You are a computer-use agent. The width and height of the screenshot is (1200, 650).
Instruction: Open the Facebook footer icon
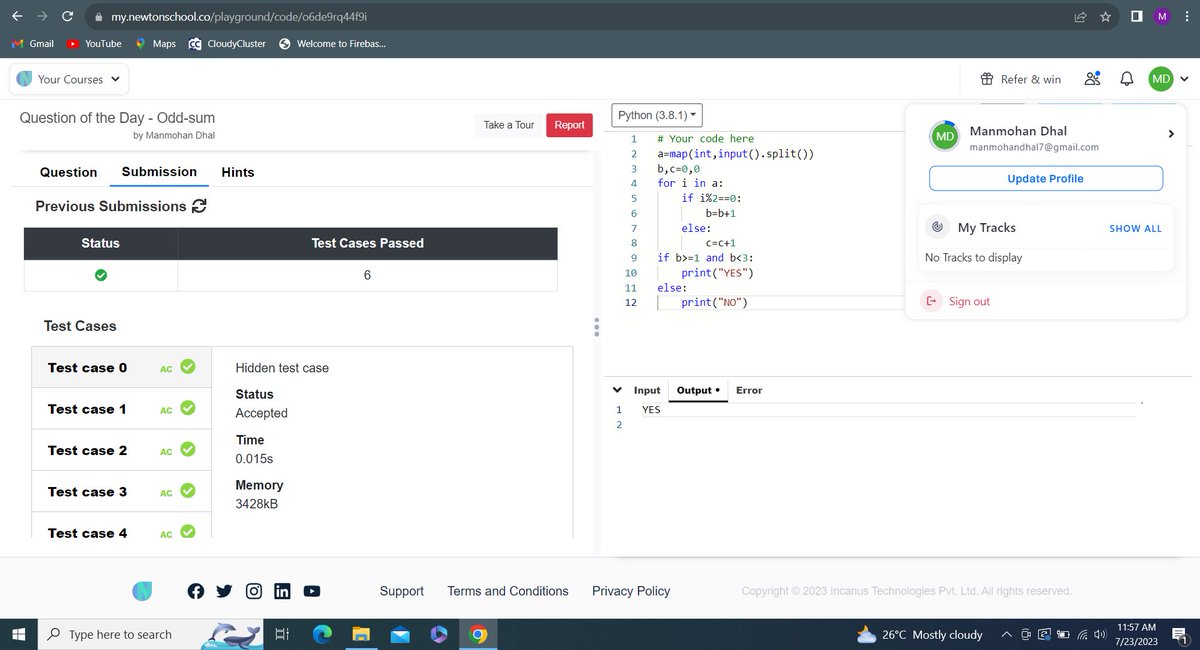(196, 591)
